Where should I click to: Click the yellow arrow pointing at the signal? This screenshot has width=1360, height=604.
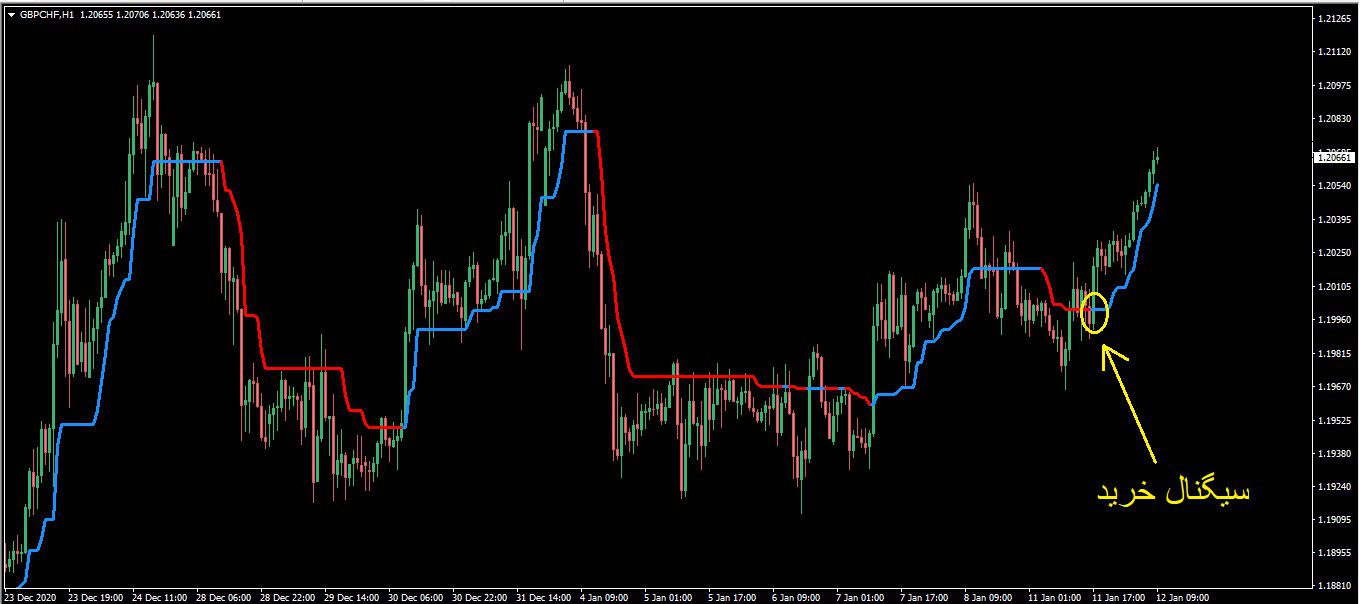[1130, 405]
